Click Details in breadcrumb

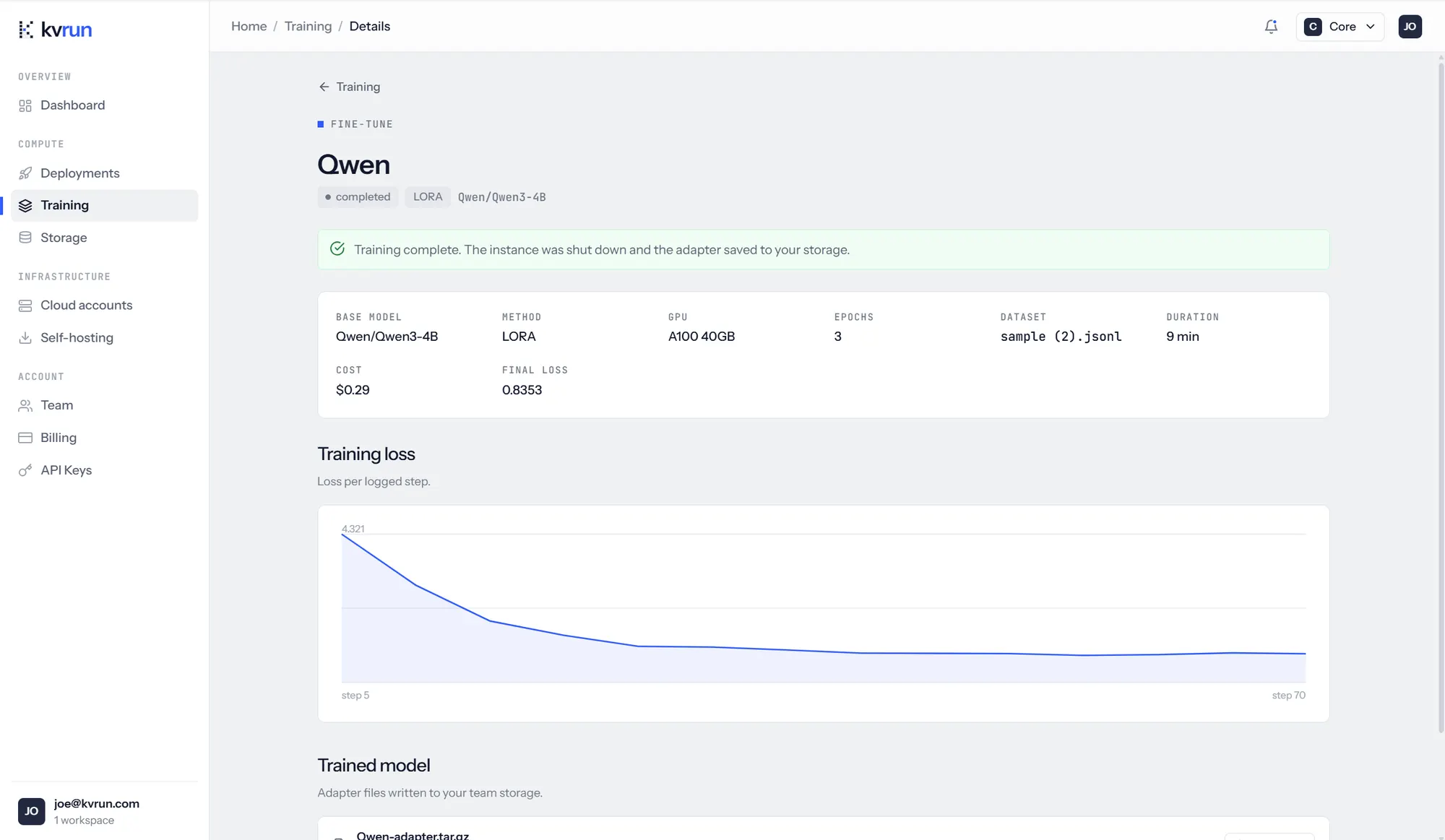pyautogui.click(x=369, y=26)
